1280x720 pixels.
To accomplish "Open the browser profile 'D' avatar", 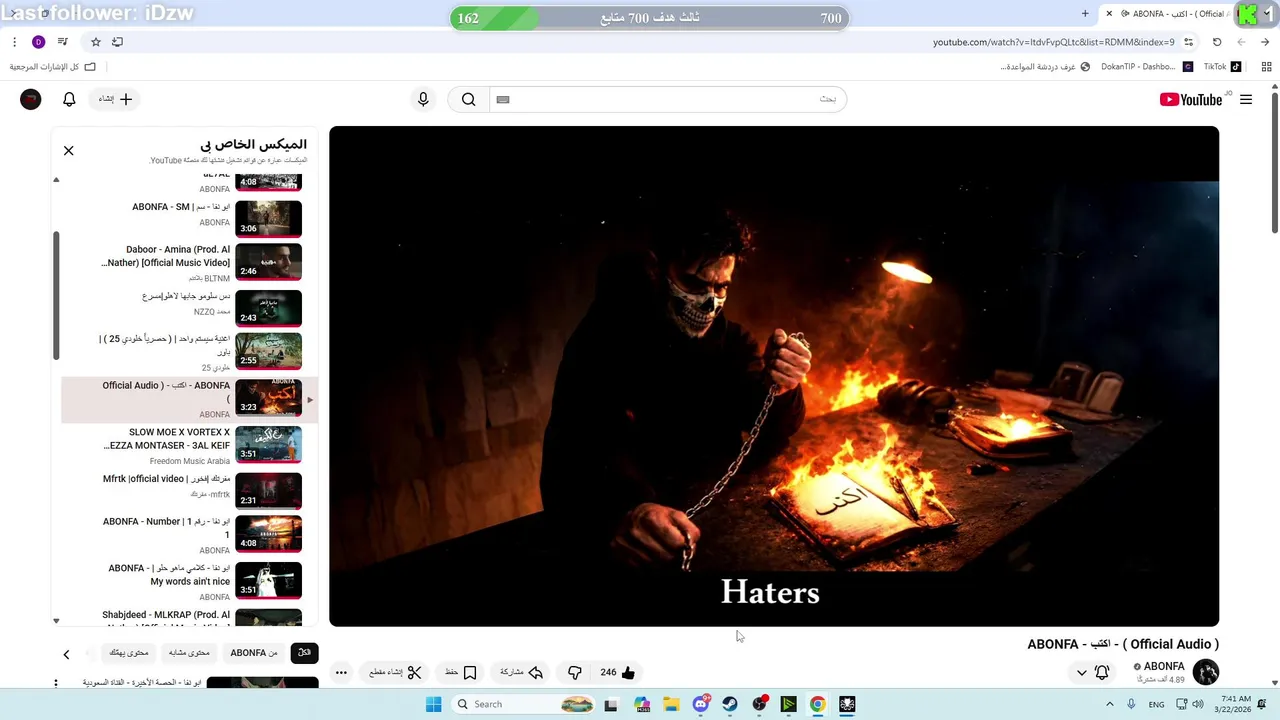I will [x=39, y=42].
